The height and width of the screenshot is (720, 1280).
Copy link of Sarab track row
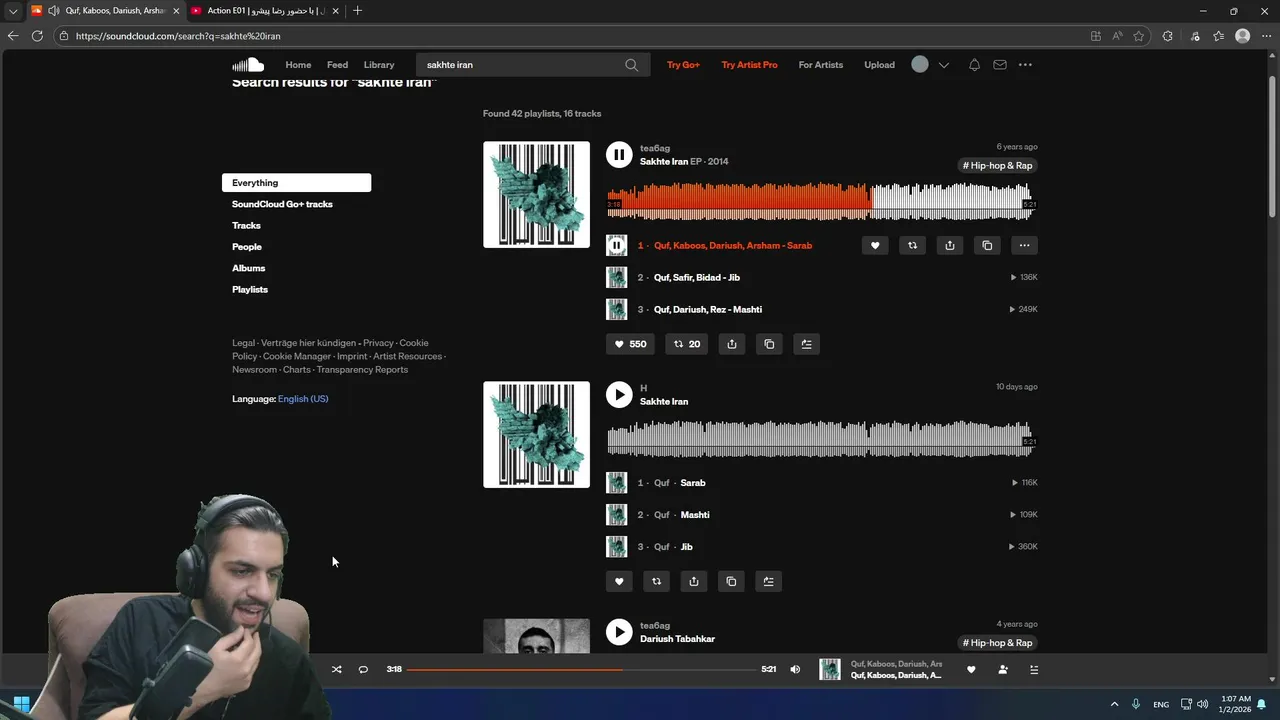987,245
